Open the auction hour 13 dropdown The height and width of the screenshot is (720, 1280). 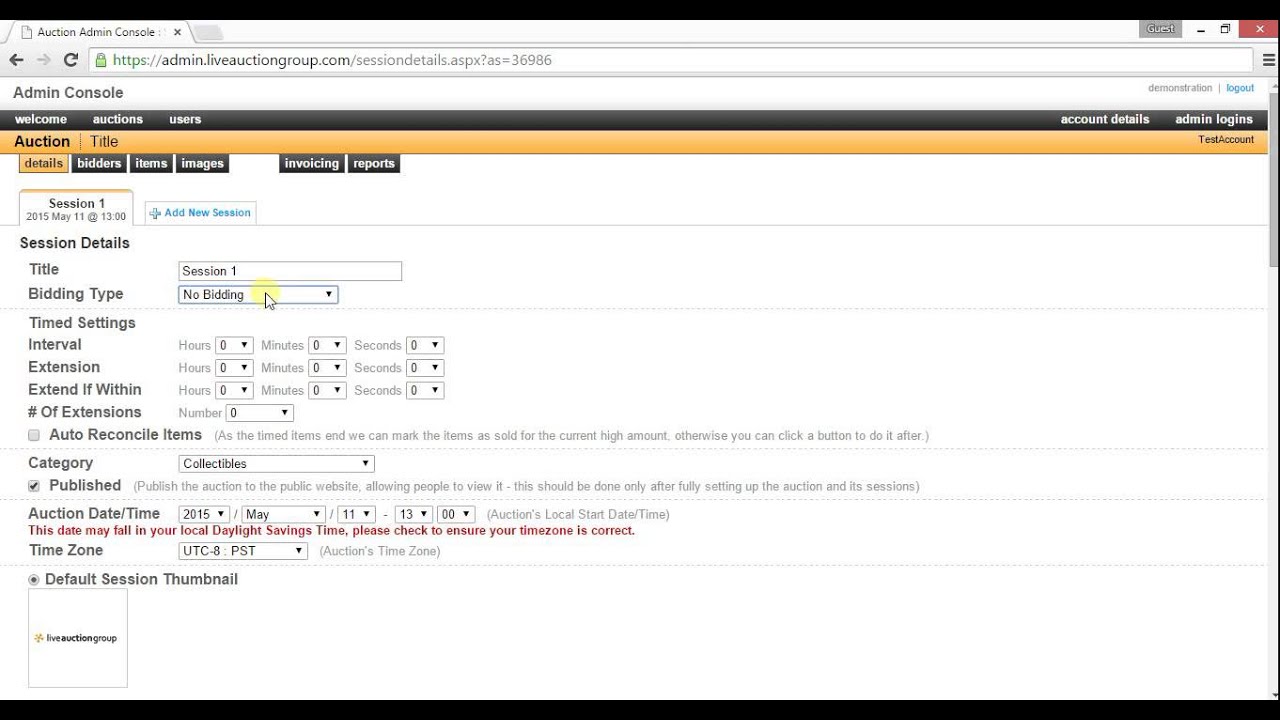(413, 514)
